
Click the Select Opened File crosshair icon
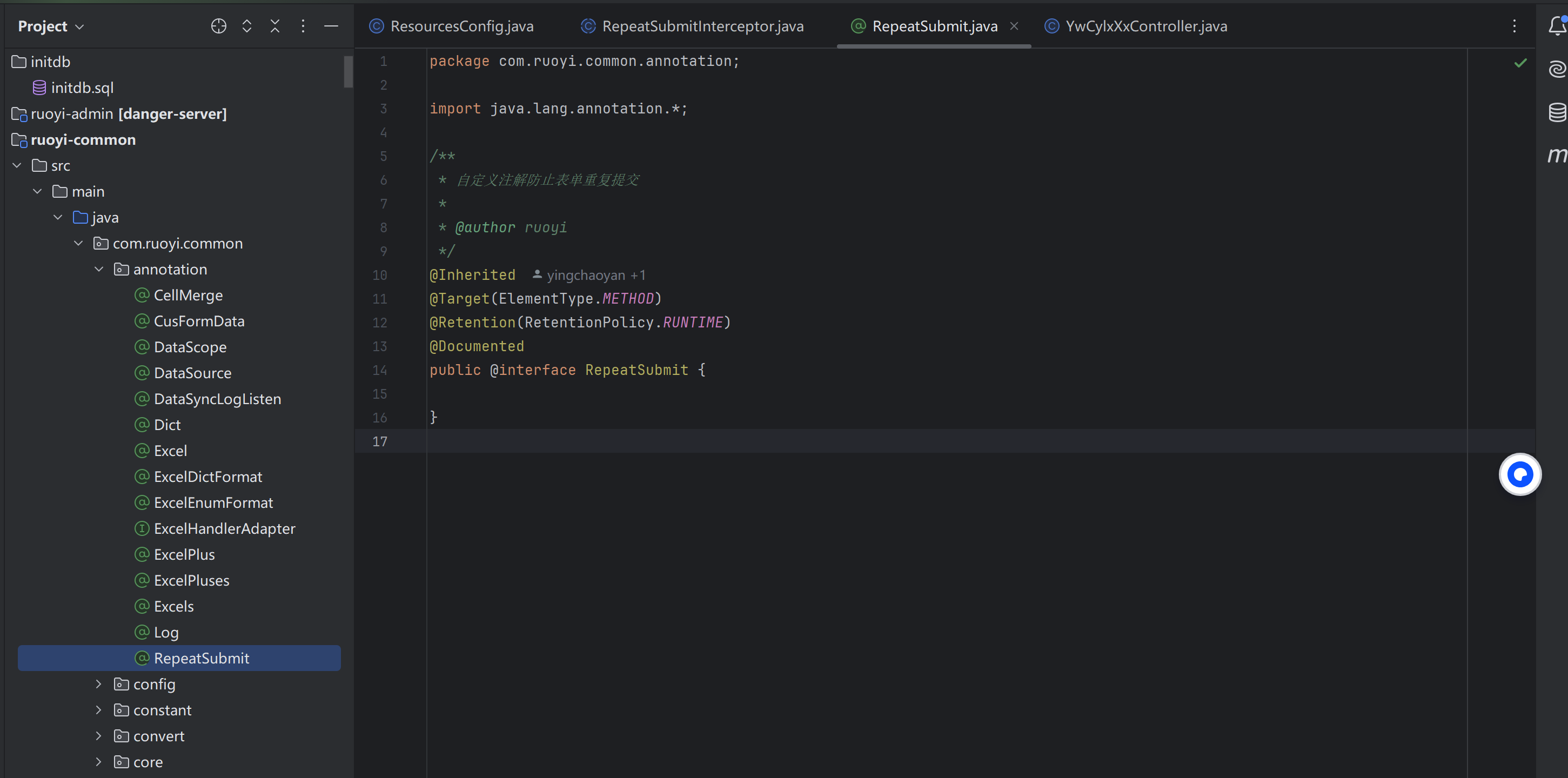pyautogui.click(x=218, y=26)
